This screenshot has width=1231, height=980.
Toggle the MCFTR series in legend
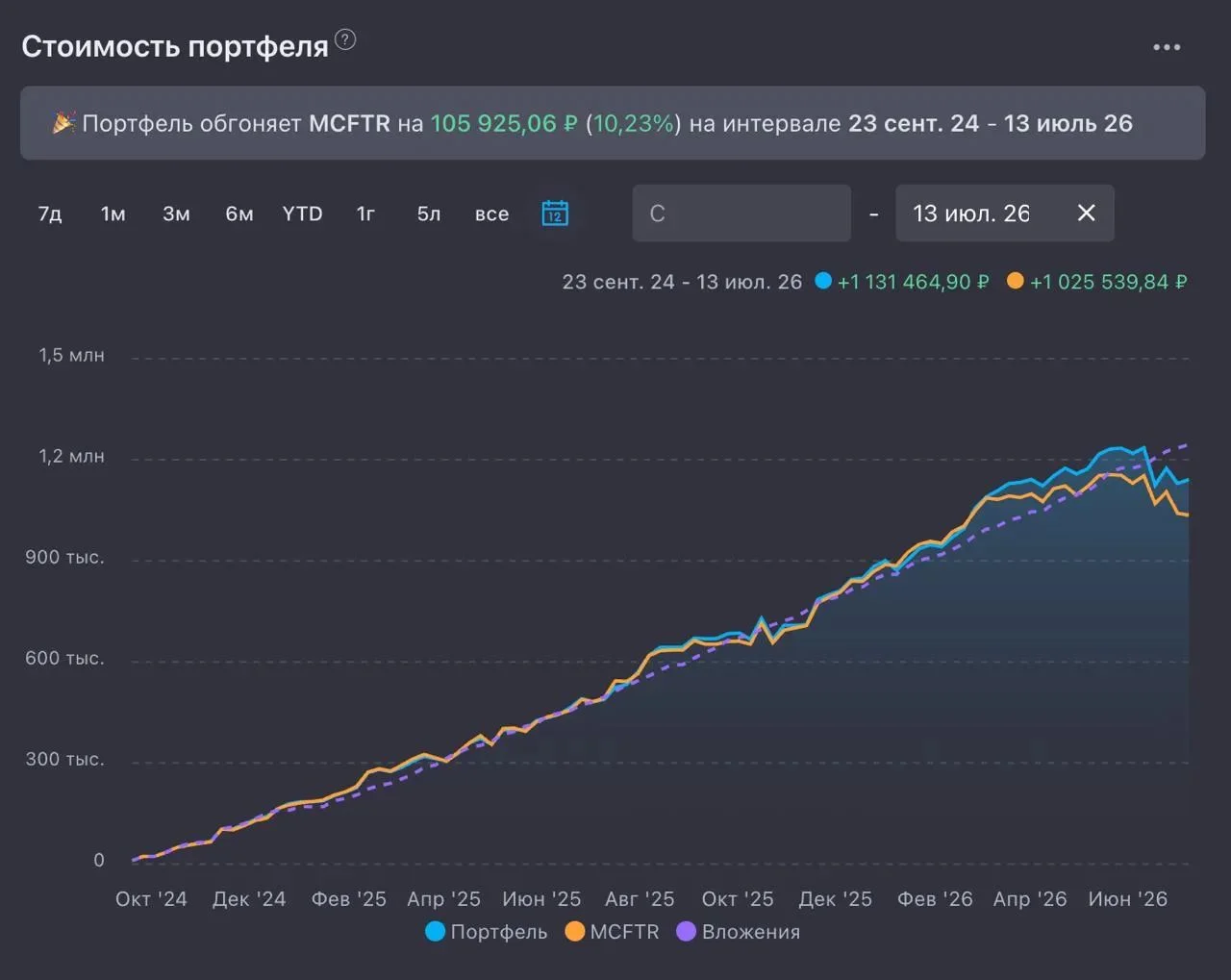pyautogui.click(x=613, y=931)
